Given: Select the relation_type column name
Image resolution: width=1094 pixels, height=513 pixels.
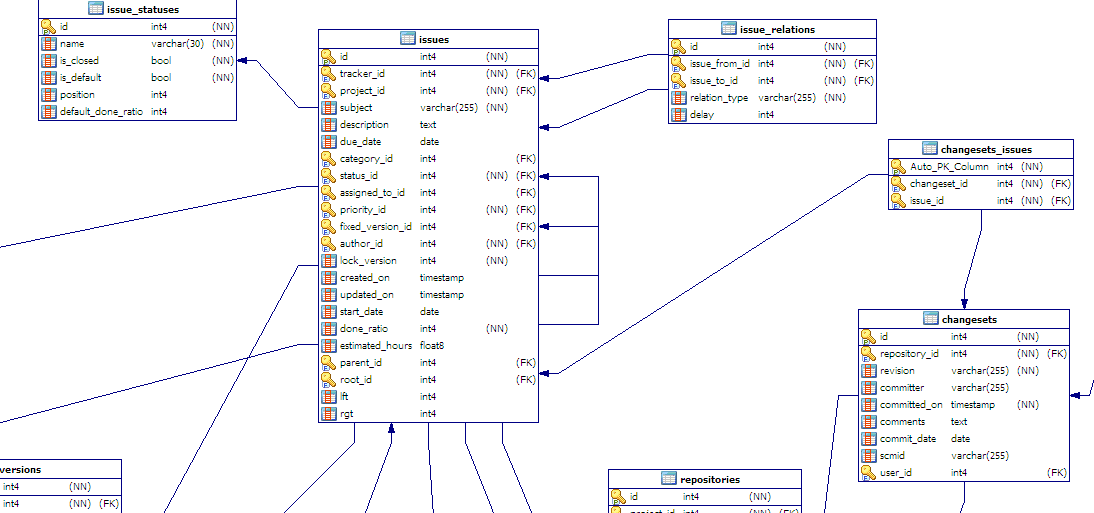Looking at the screenshot, I should pos(719,98).
